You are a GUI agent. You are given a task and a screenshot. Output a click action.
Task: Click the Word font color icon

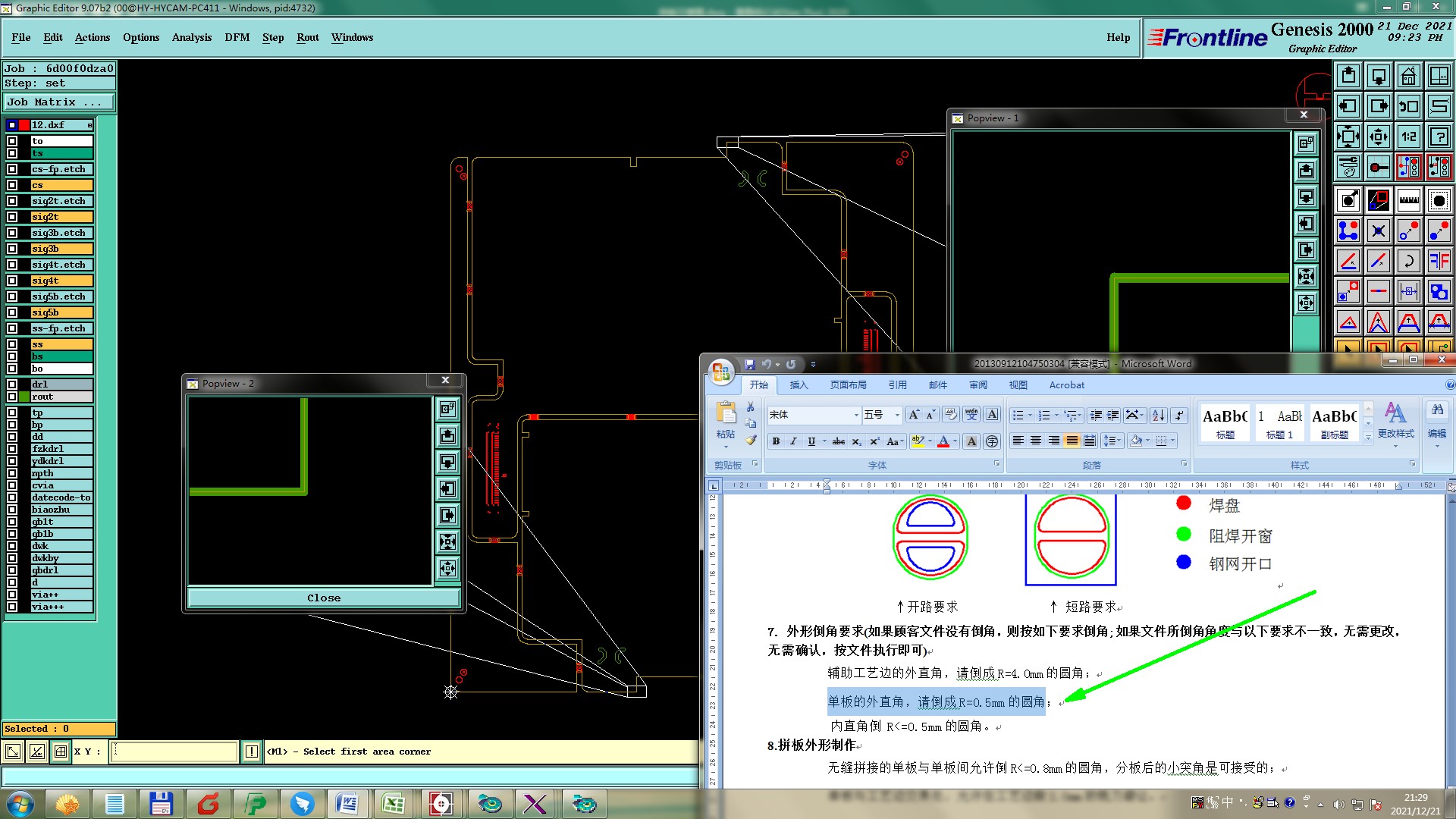click(943, 441)
